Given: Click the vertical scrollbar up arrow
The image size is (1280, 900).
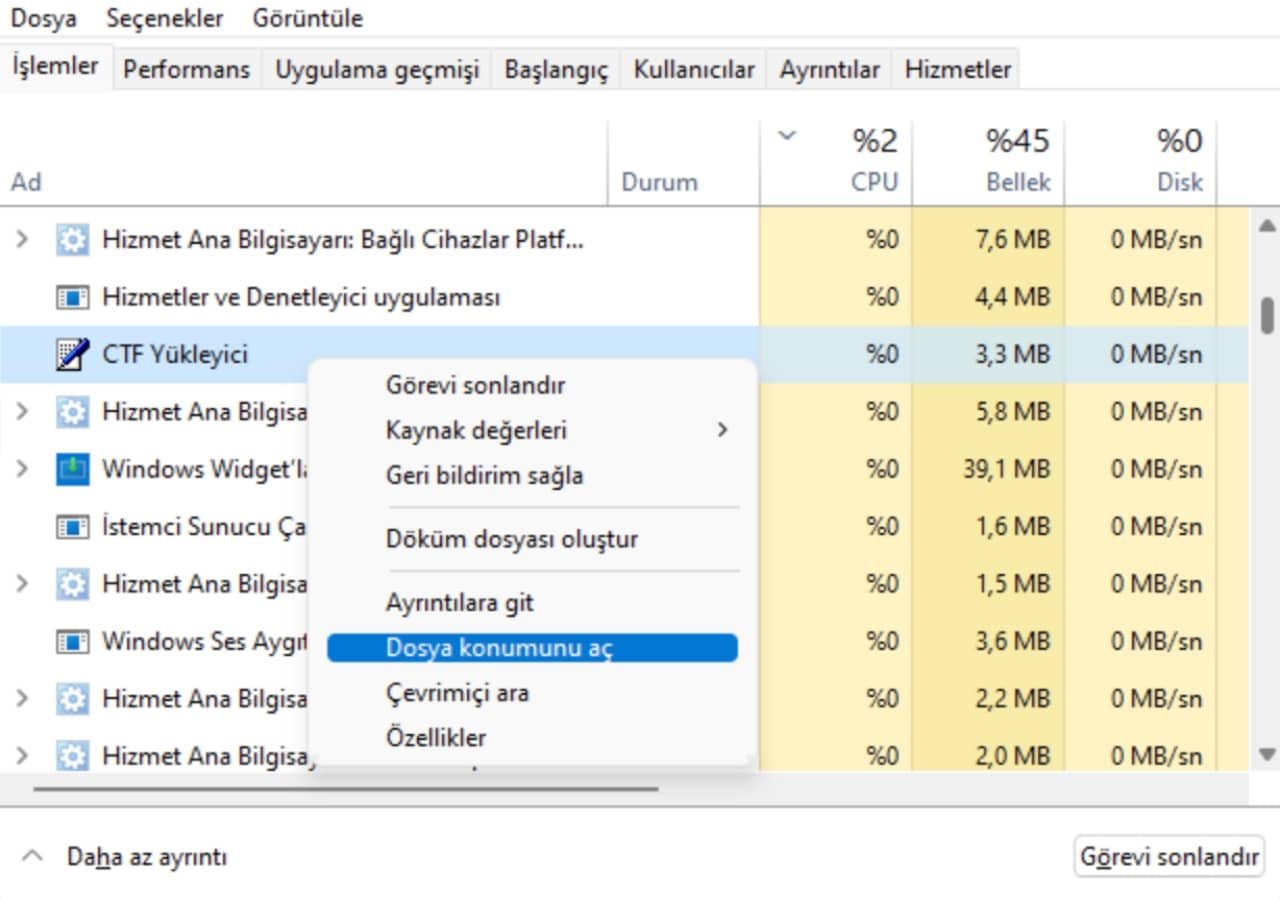Looking at the screenshot, I should click(1268, 225).
